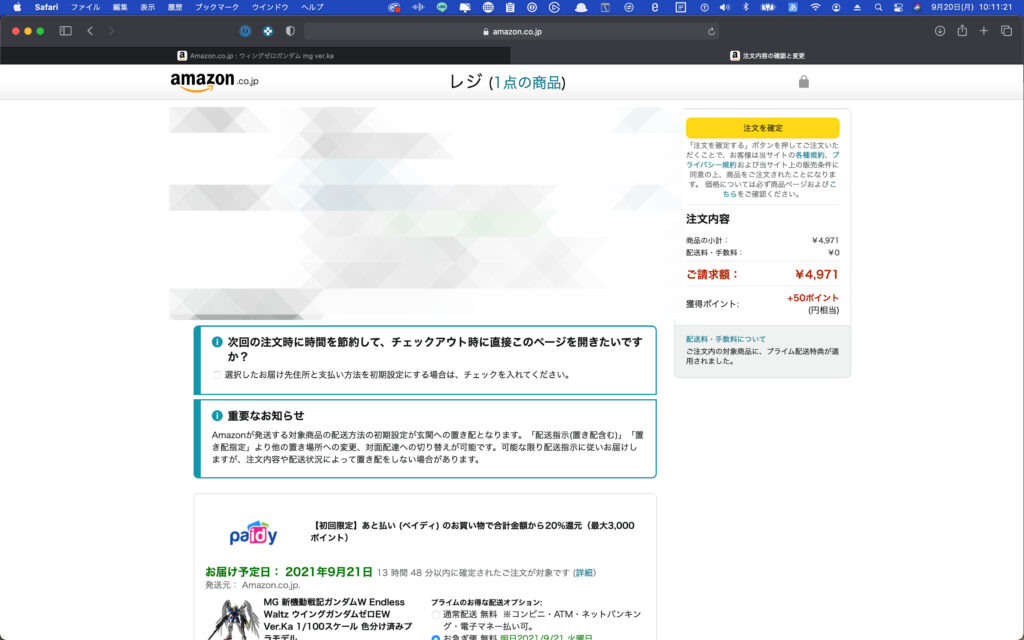
Task: Open the 各種規約 link
Action: pos(810,155)
